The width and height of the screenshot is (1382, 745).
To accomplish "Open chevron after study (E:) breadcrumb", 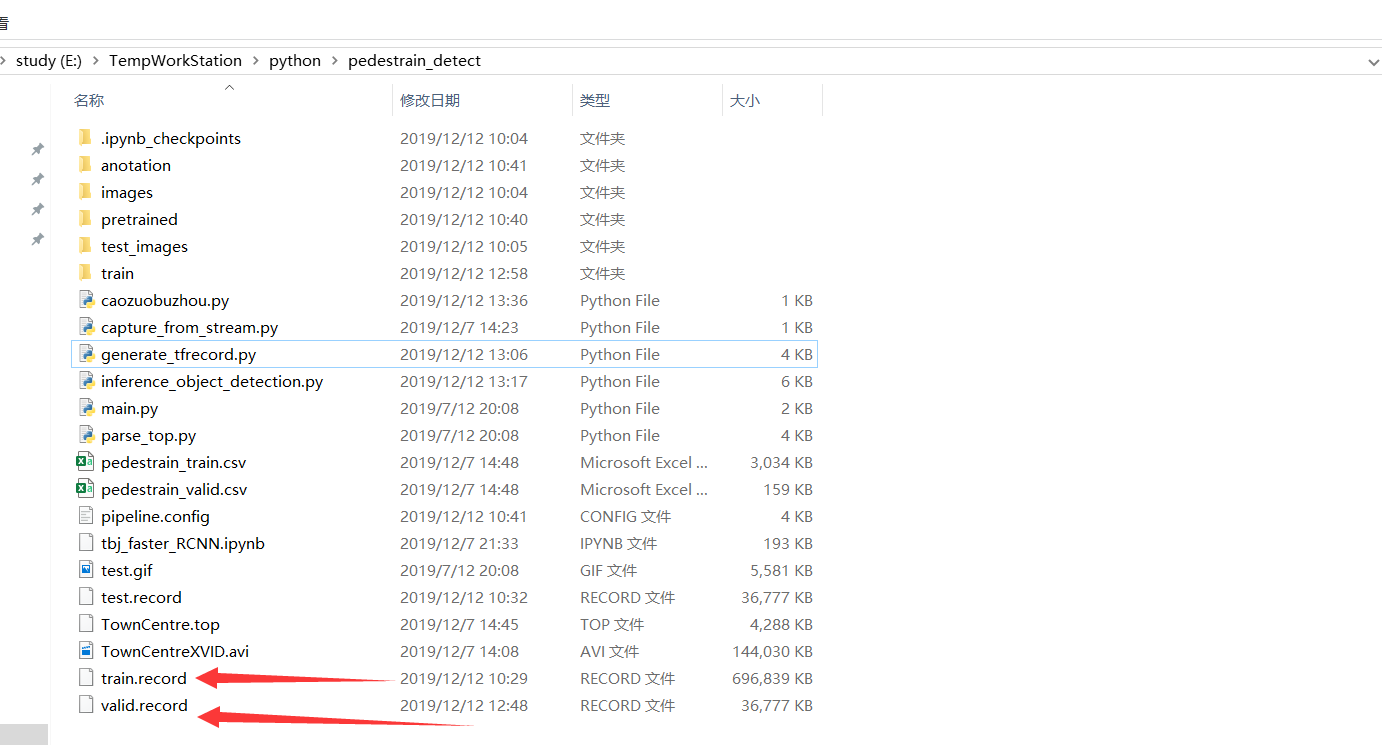I will tap(95, 61).
